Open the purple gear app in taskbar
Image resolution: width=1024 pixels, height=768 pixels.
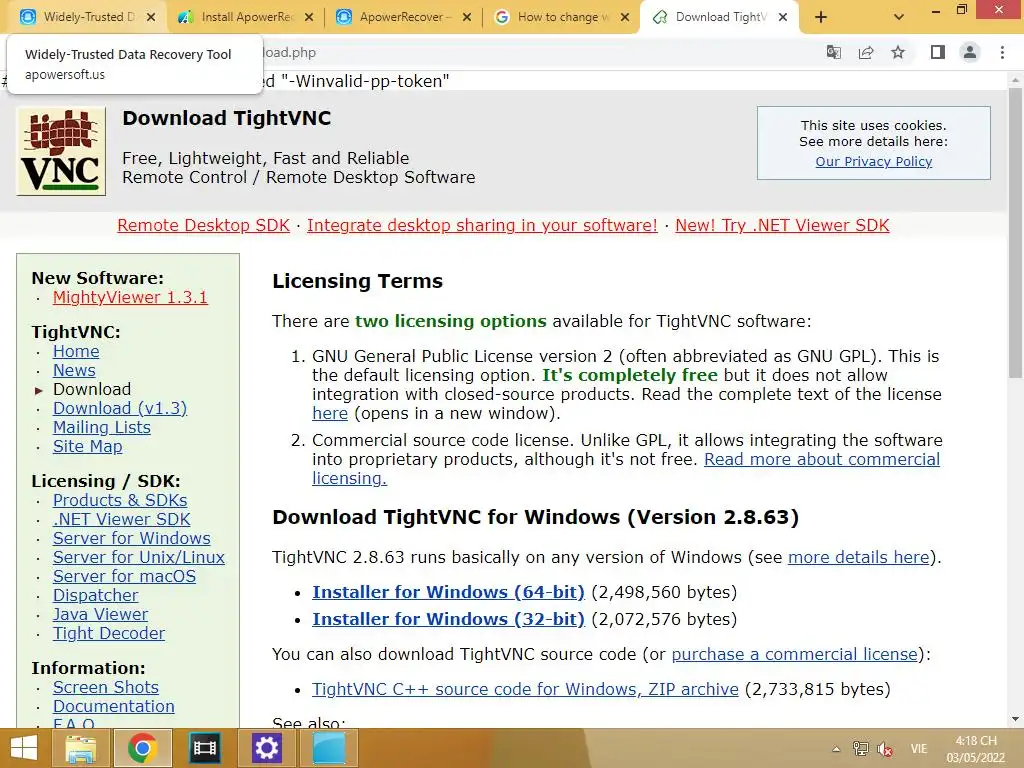(x=266, y=748)
